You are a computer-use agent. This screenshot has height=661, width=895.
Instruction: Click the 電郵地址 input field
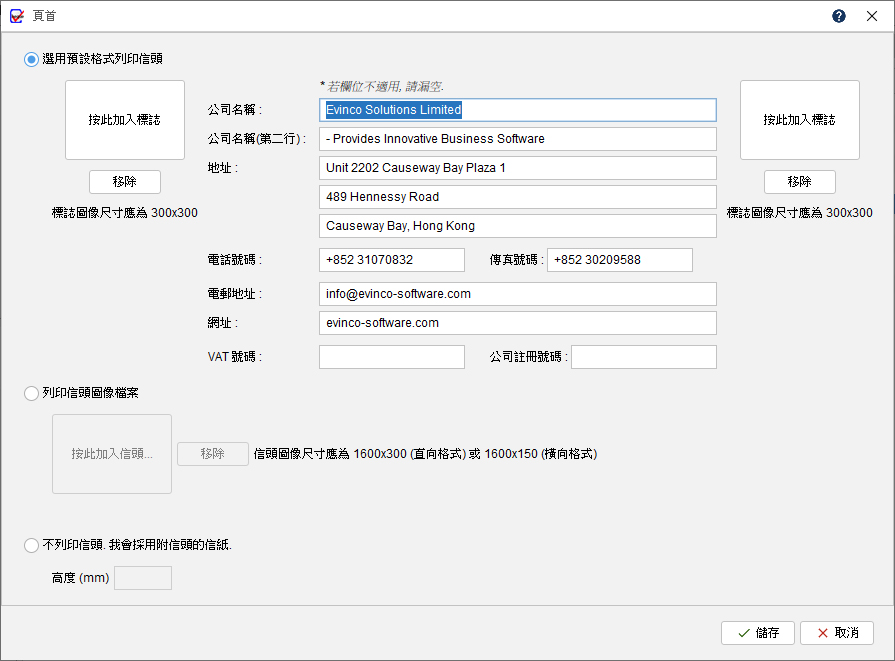[518, 295]
